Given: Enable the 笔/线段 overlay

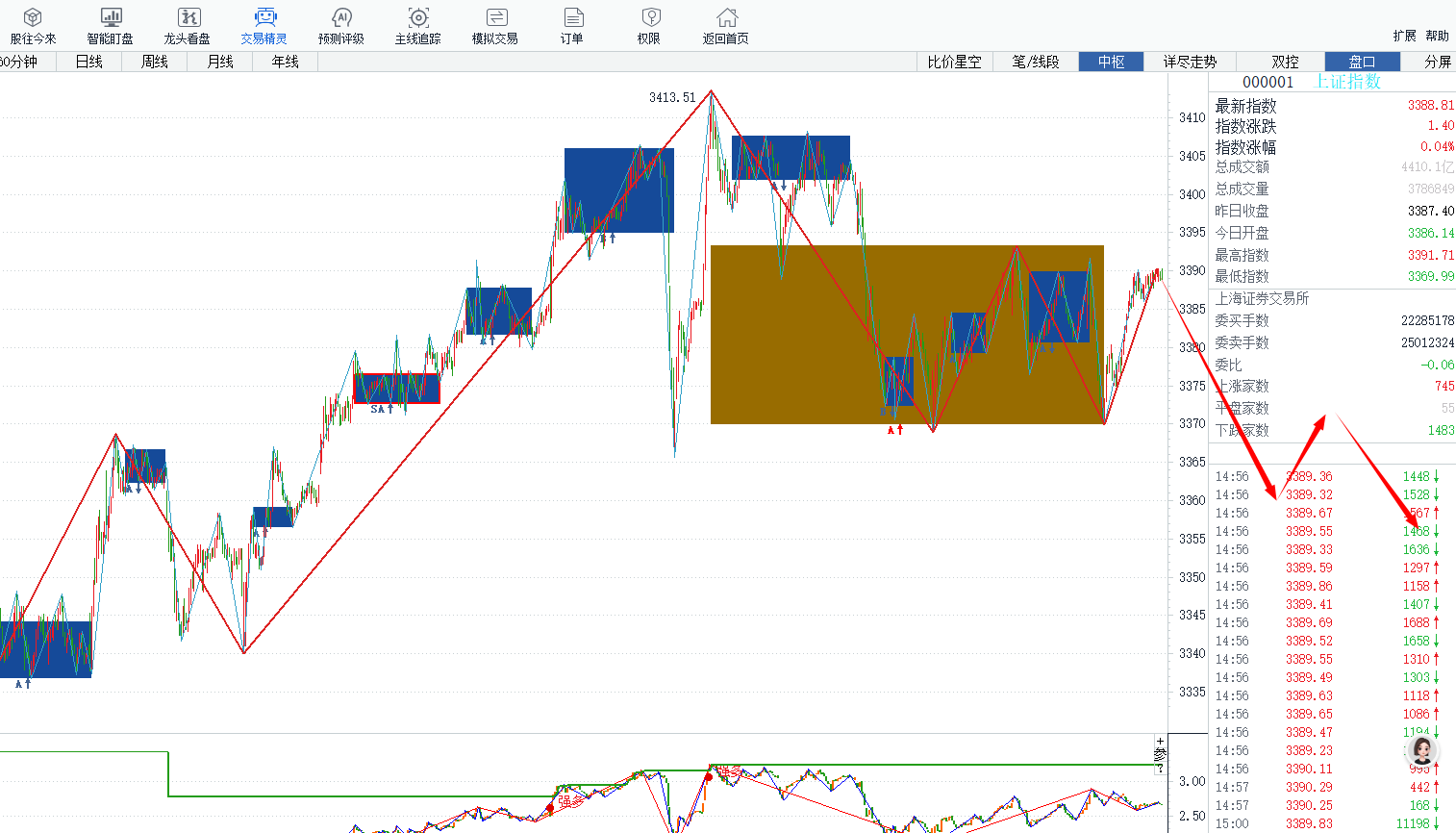Looking at the screenshot, I should [1036, 62].
